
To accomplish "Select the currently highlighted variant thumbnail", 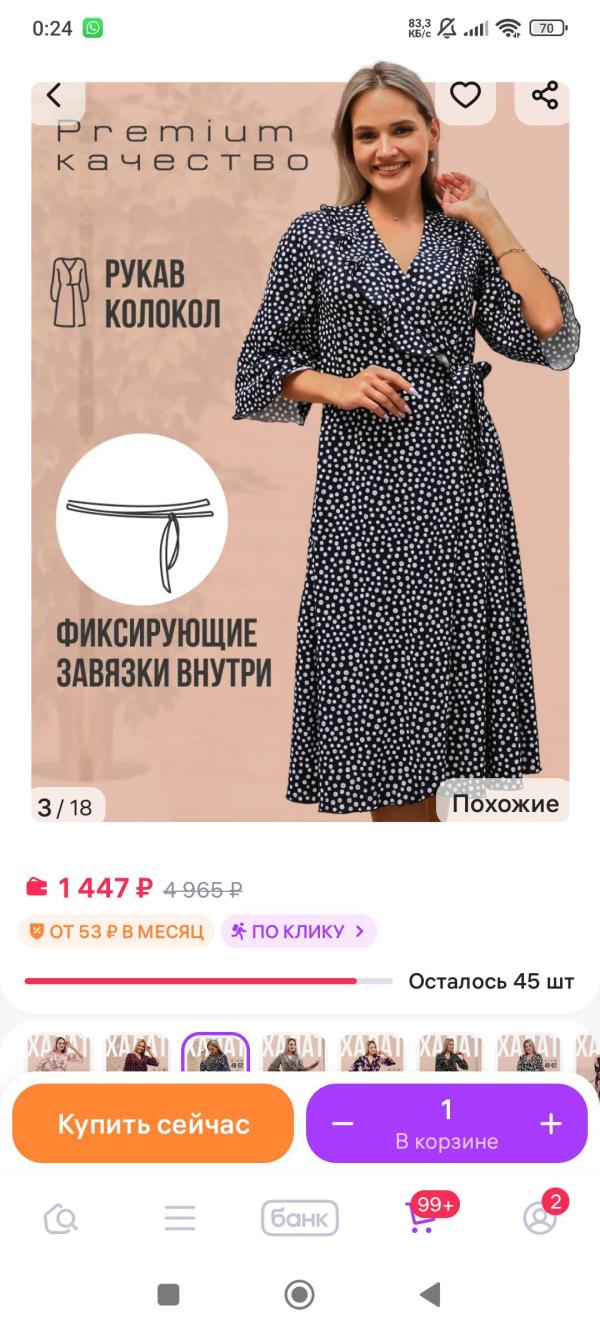I will click(215, 1054).
